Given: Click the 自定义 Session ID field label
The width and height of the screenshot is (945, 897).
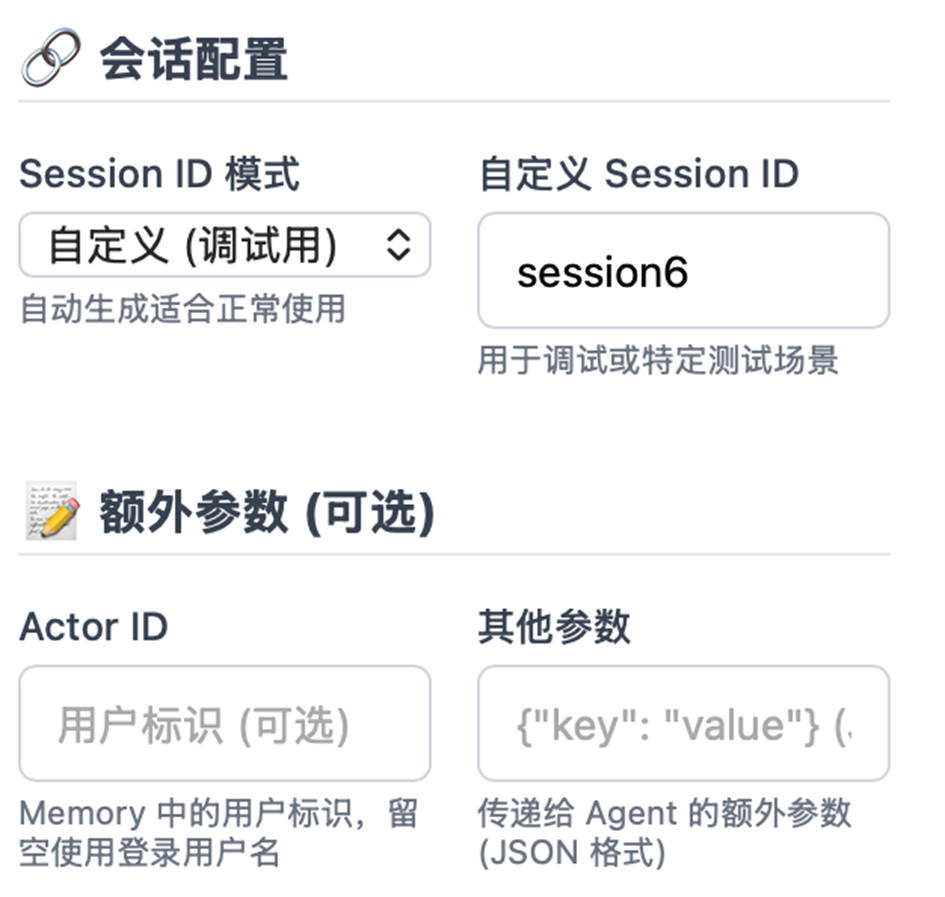Looking at the screenshot, I should pos(638,174).
